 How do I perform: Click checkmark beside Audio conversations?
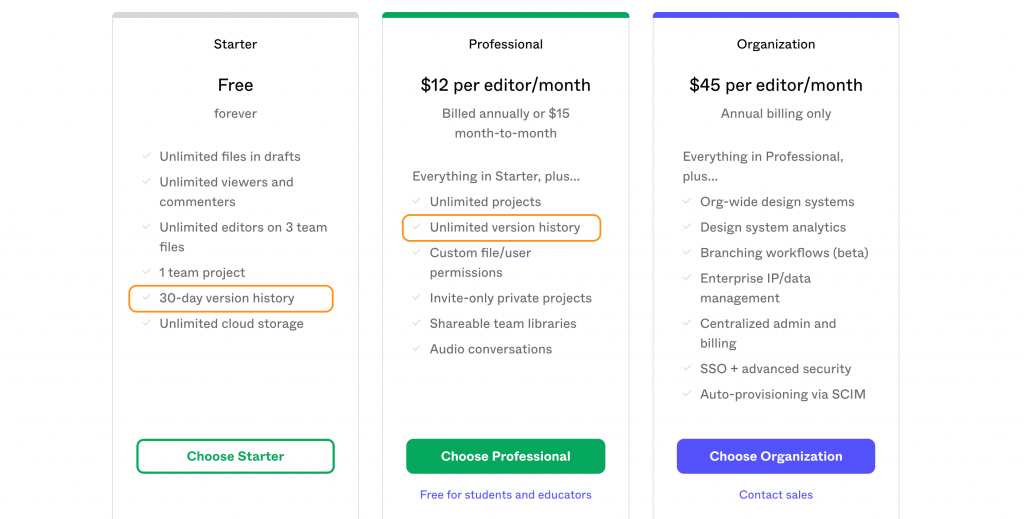pyautogui.click(x=417, y=349)
